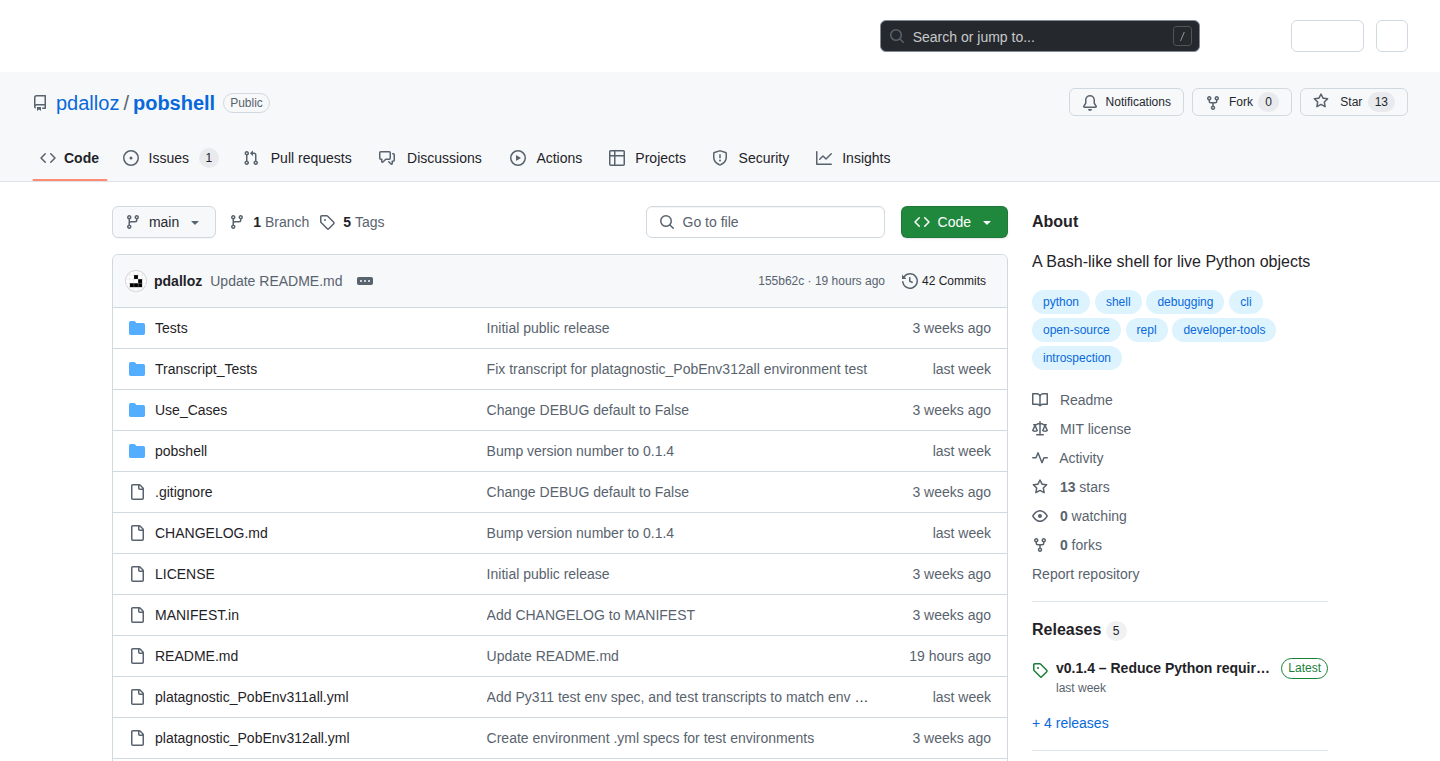Open the v0.1.4 release title

[x=1163, y=668]
